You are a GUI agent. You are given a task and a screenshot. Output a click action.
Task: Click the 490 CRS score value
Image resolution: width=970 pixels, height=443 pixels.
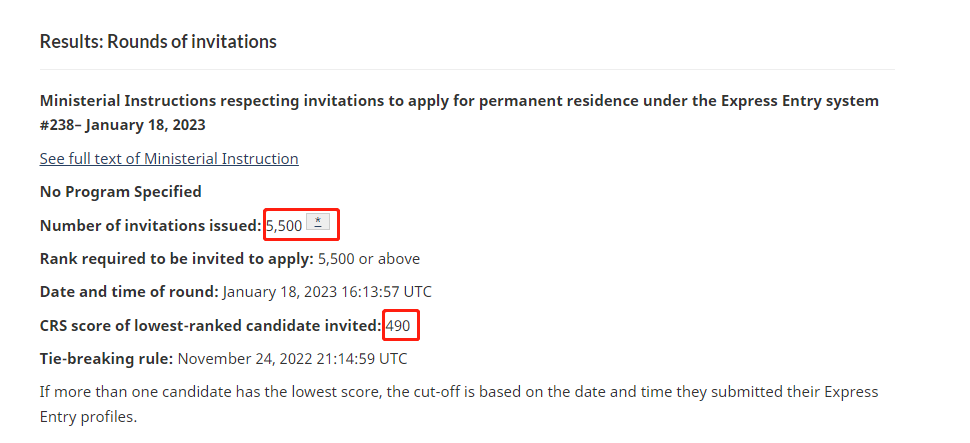[398, 324]
